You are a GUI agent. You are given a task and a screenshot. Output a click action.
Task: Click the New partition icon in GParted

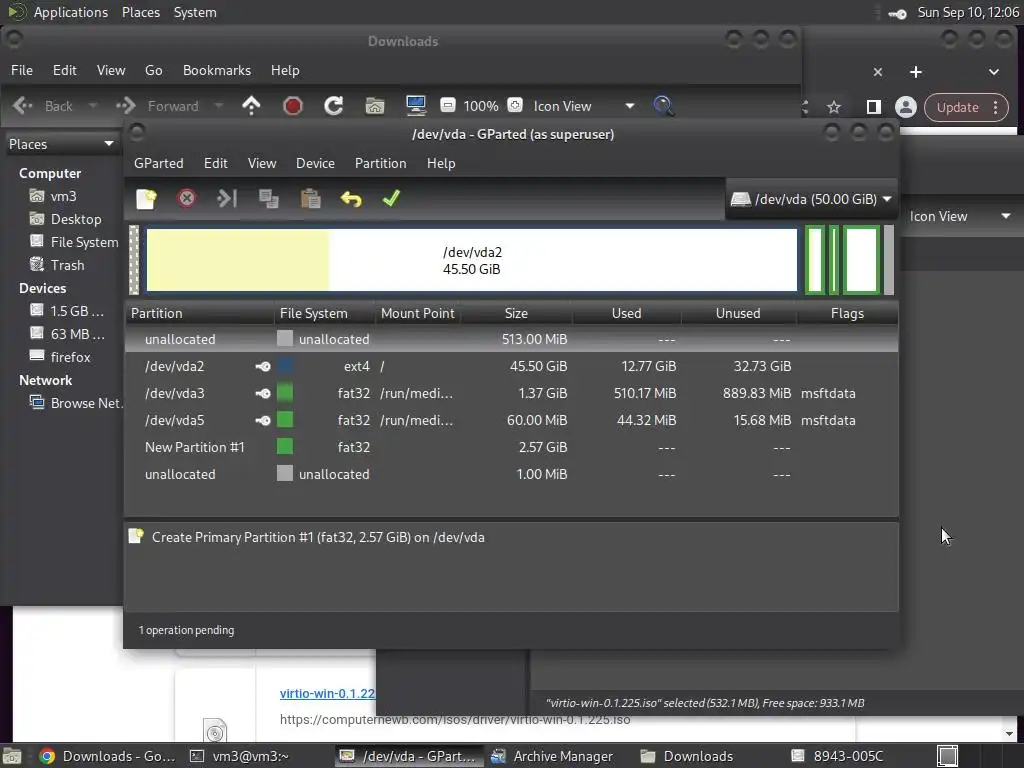[146, 199]
